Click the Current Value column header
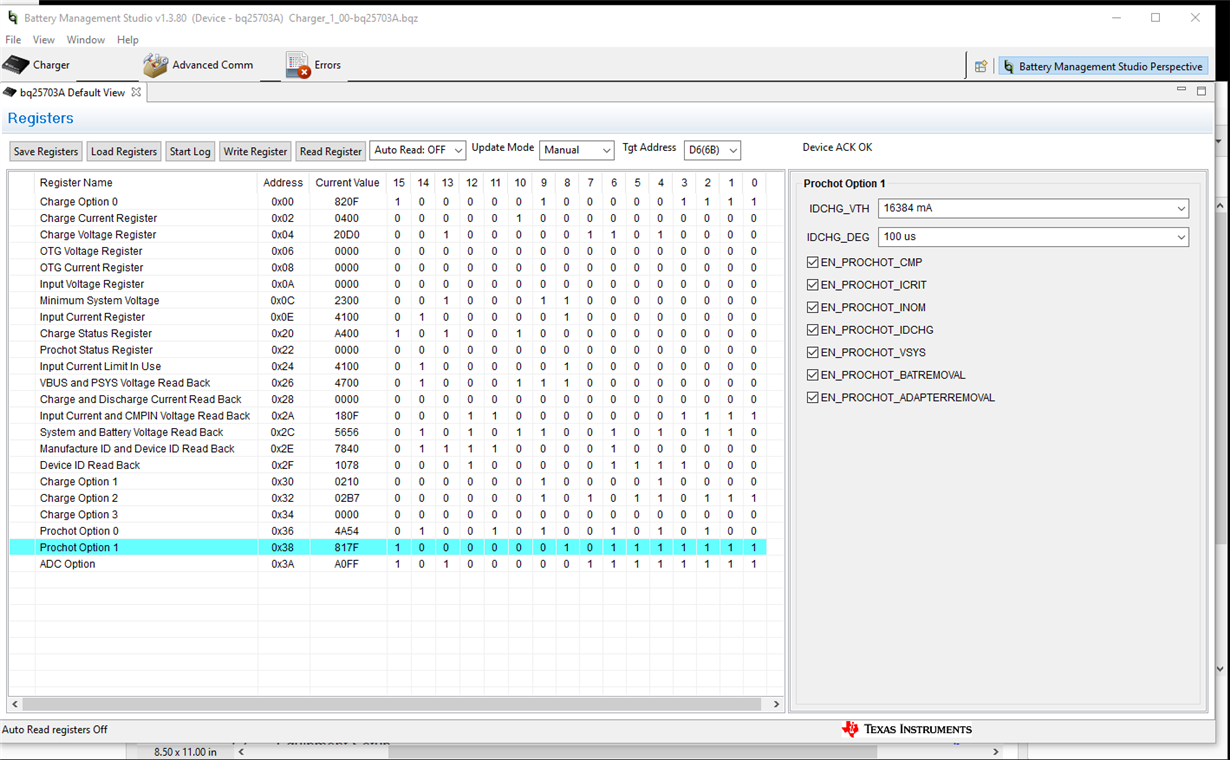Image resolution: width=1230 pixels, height=760 pixels. (x=347, y=183)
